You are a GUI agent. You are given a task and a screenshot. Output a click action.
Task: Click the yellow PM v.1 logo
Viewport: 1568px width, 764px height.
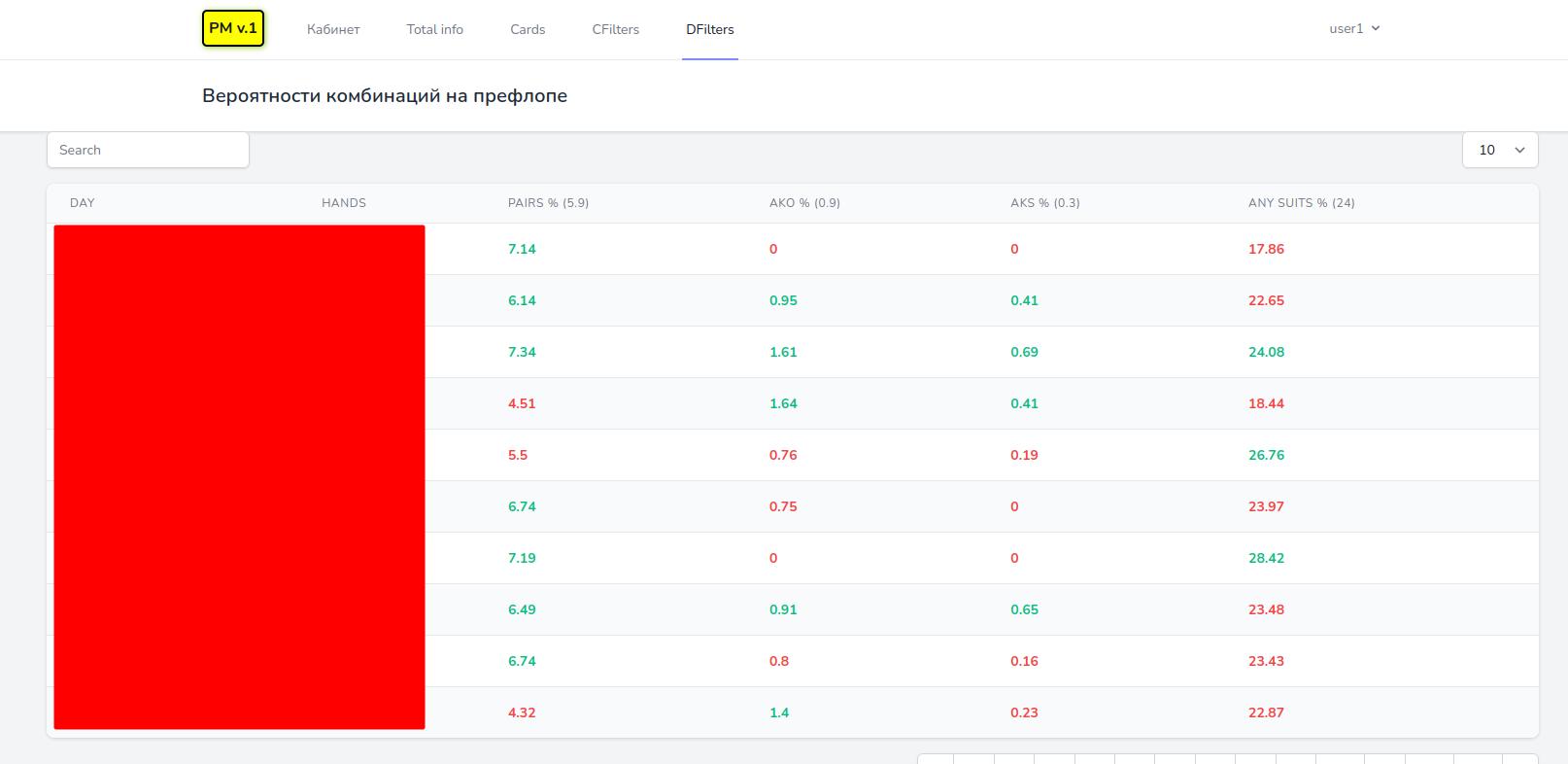233,28
